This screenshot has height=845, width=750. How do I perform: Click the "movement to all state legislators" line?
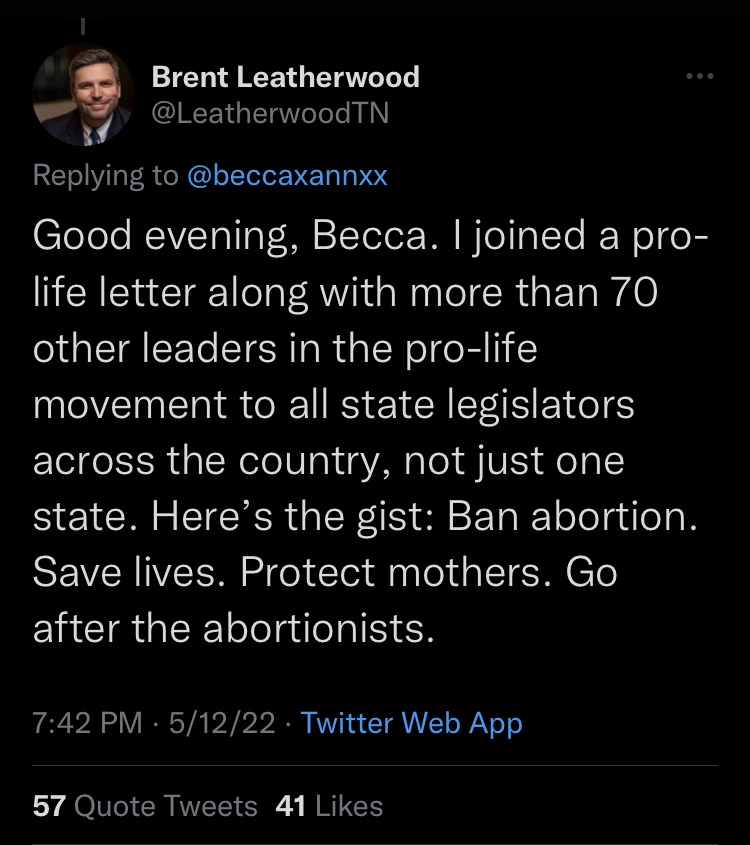point(334,407)
